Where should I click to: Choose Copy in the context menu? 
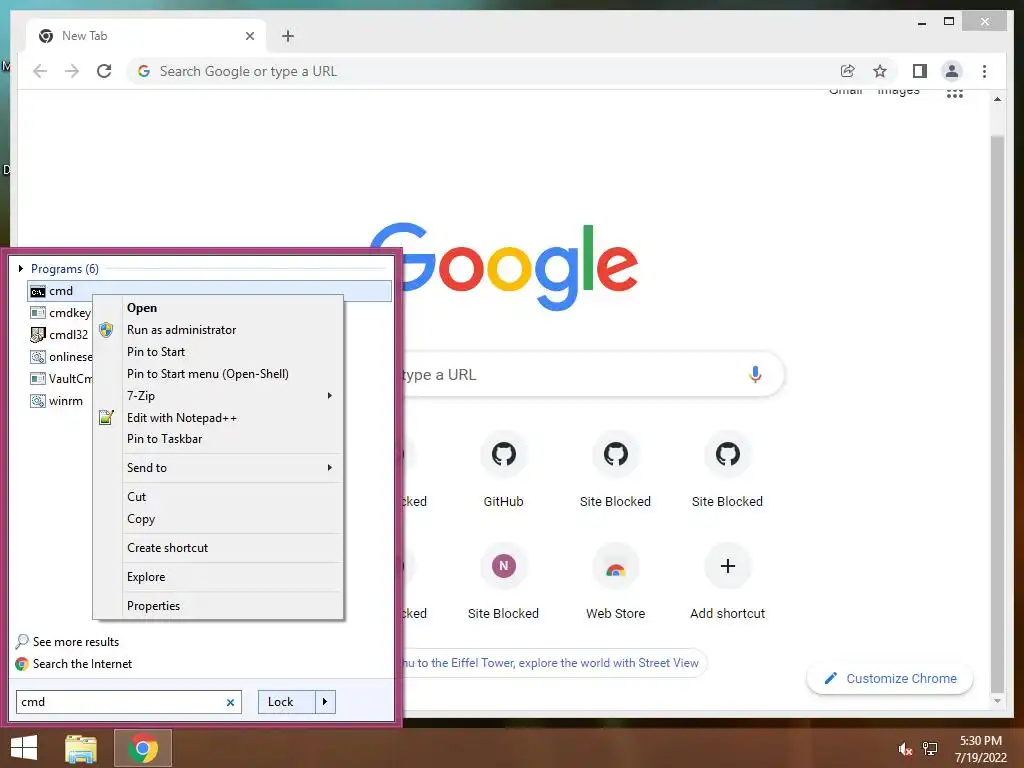[230, 519]
